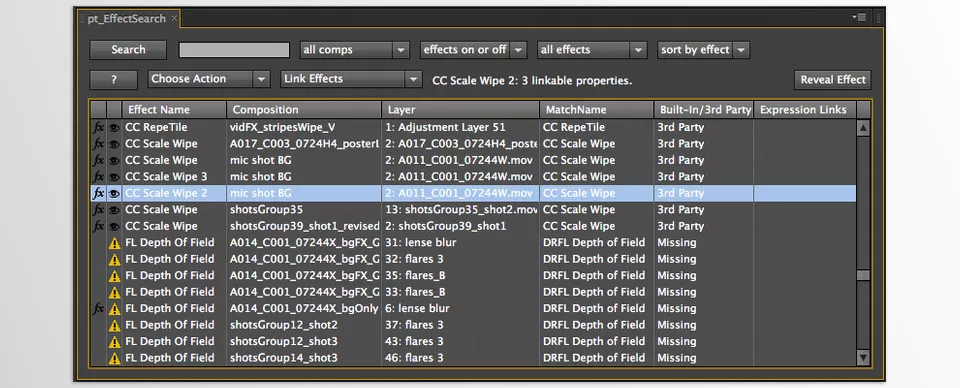Toggle fx icon on CC RepeTile row
The height and width of the screenshot is (388, 960).
(99, 127)
